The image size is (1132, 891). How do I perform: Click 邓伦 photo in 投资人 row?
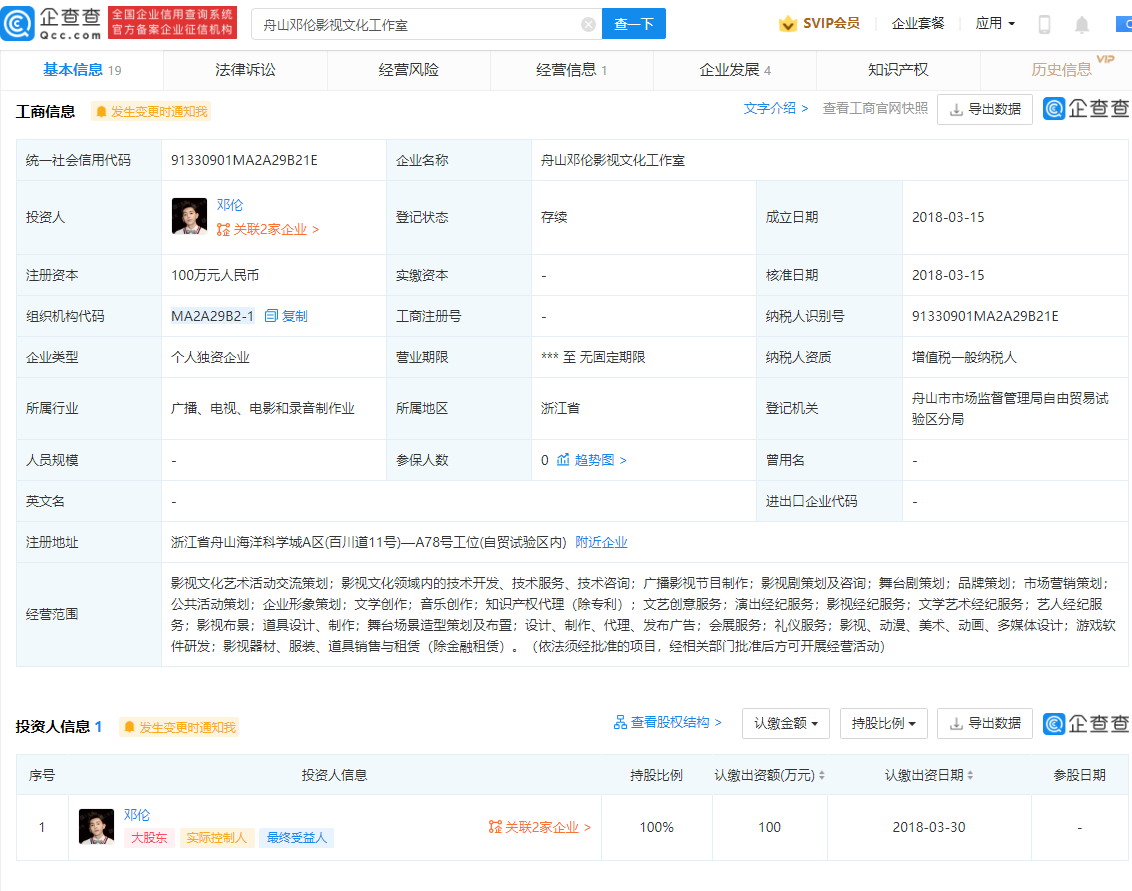click(x=189, y=217)
